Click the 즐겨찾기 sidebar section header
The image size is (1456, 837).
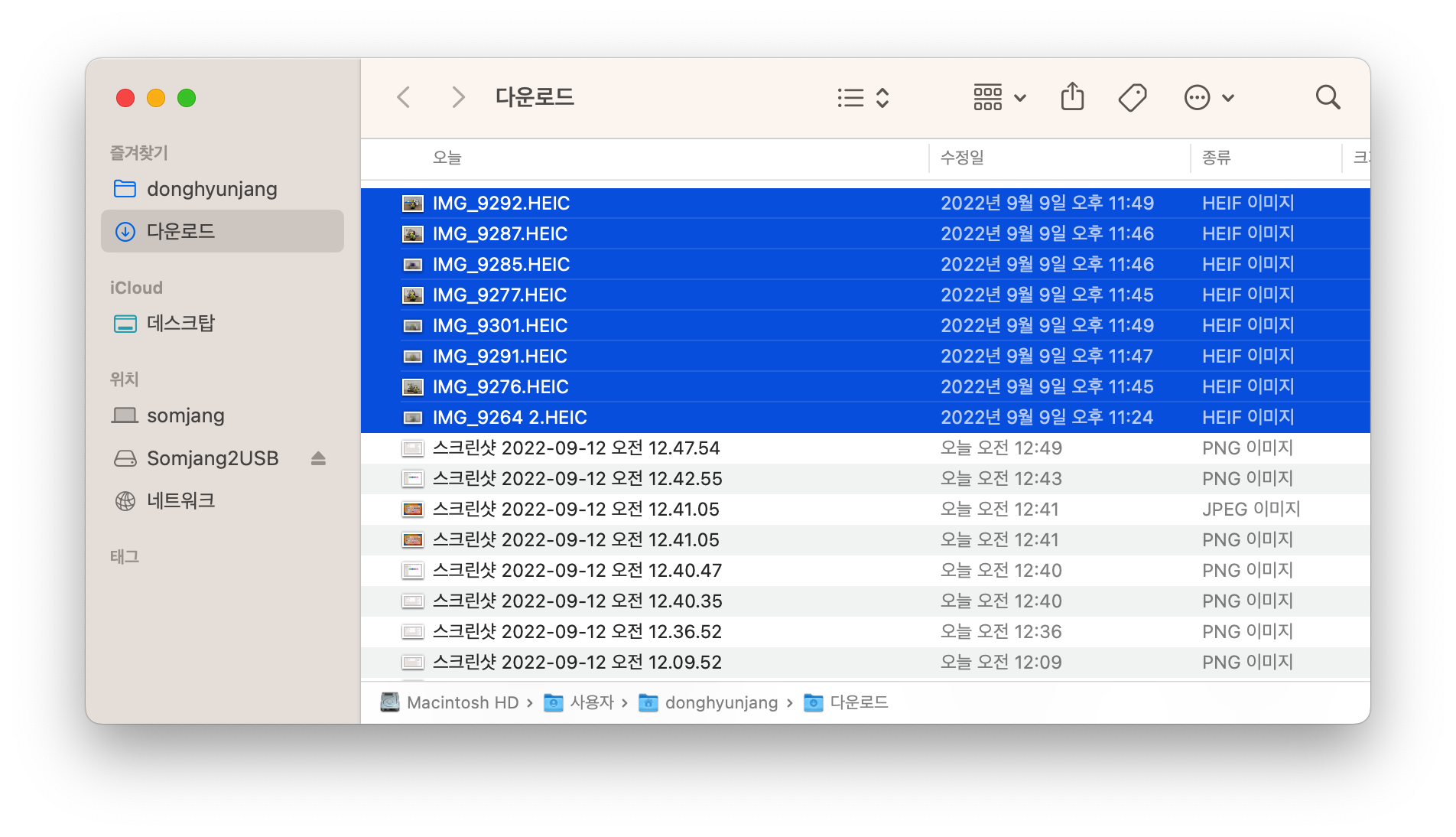point(139,153)
